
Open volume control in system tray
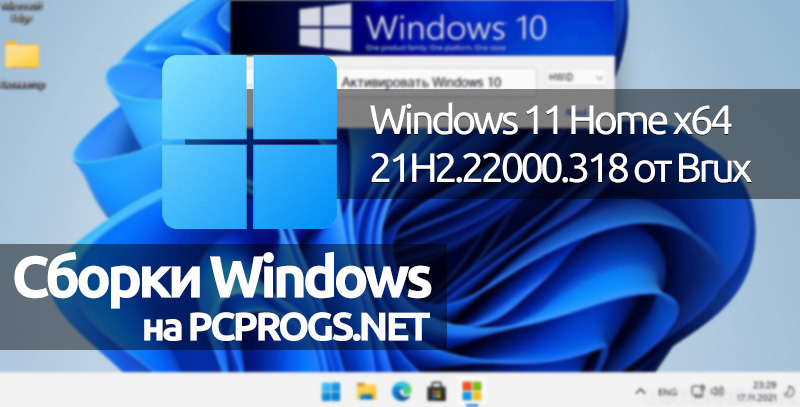[x=717, y=391]
